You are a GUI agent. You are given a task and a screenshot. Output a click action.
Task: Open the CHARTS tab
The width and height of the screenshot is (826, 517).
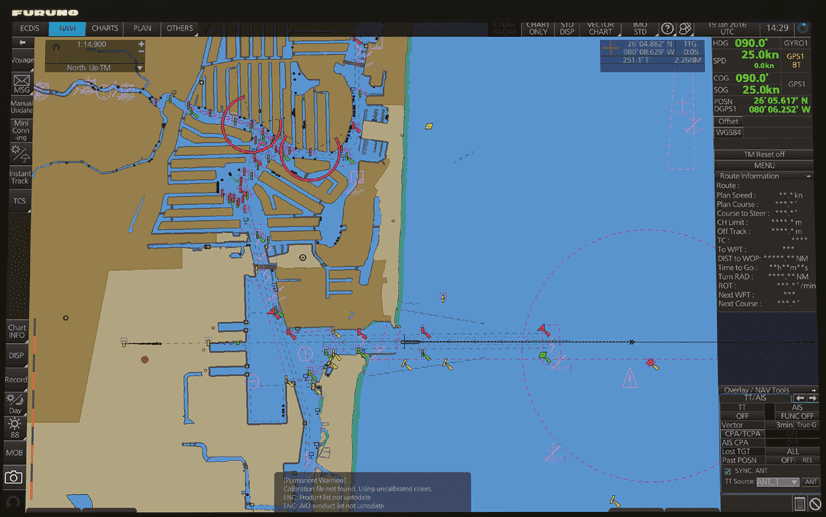click(105, 28)
